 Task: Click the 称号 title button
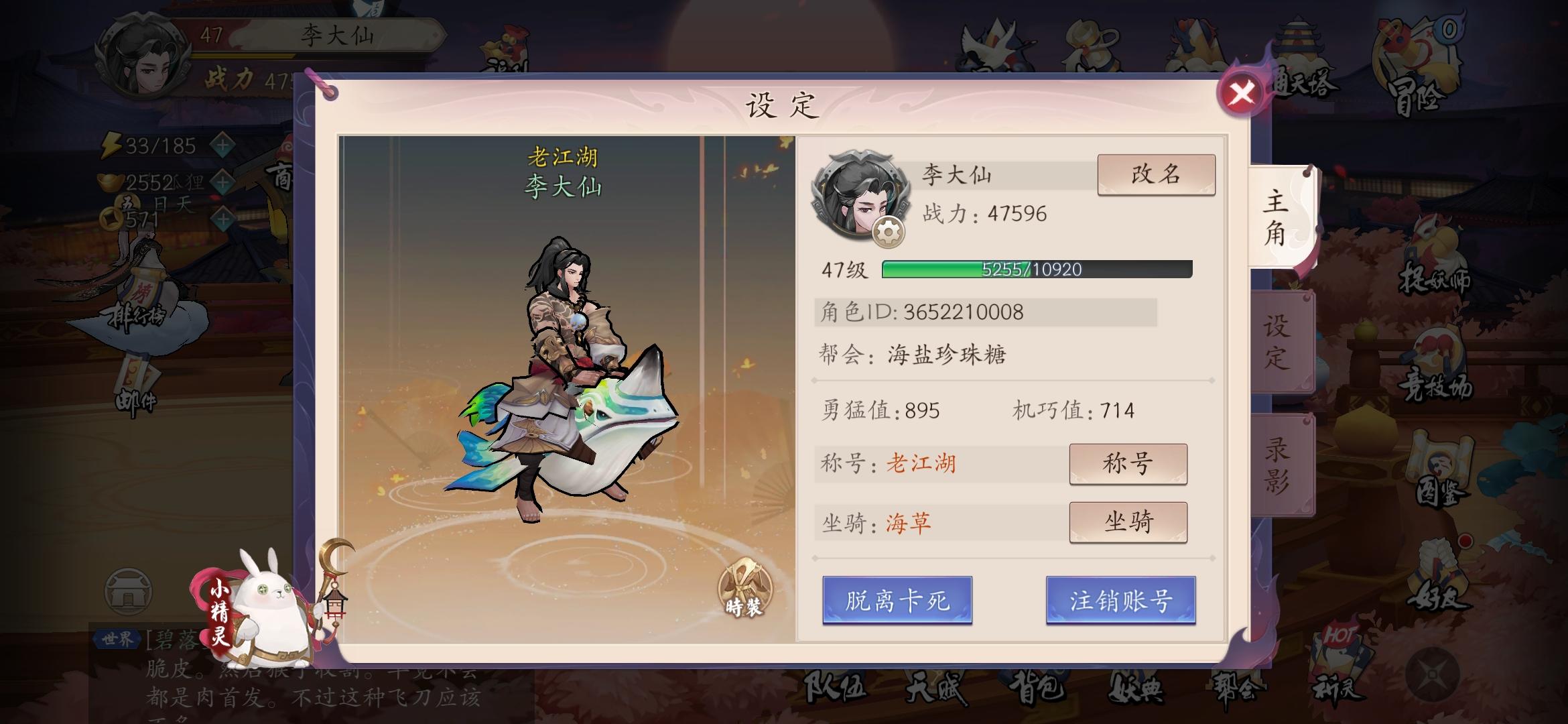point(1128,463)
